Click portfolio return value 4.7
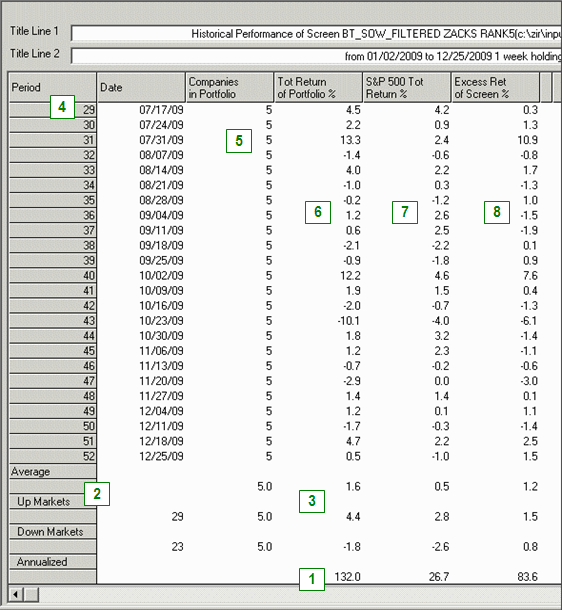The width and height of the screenshot is (562, 610). coord(353,441)
